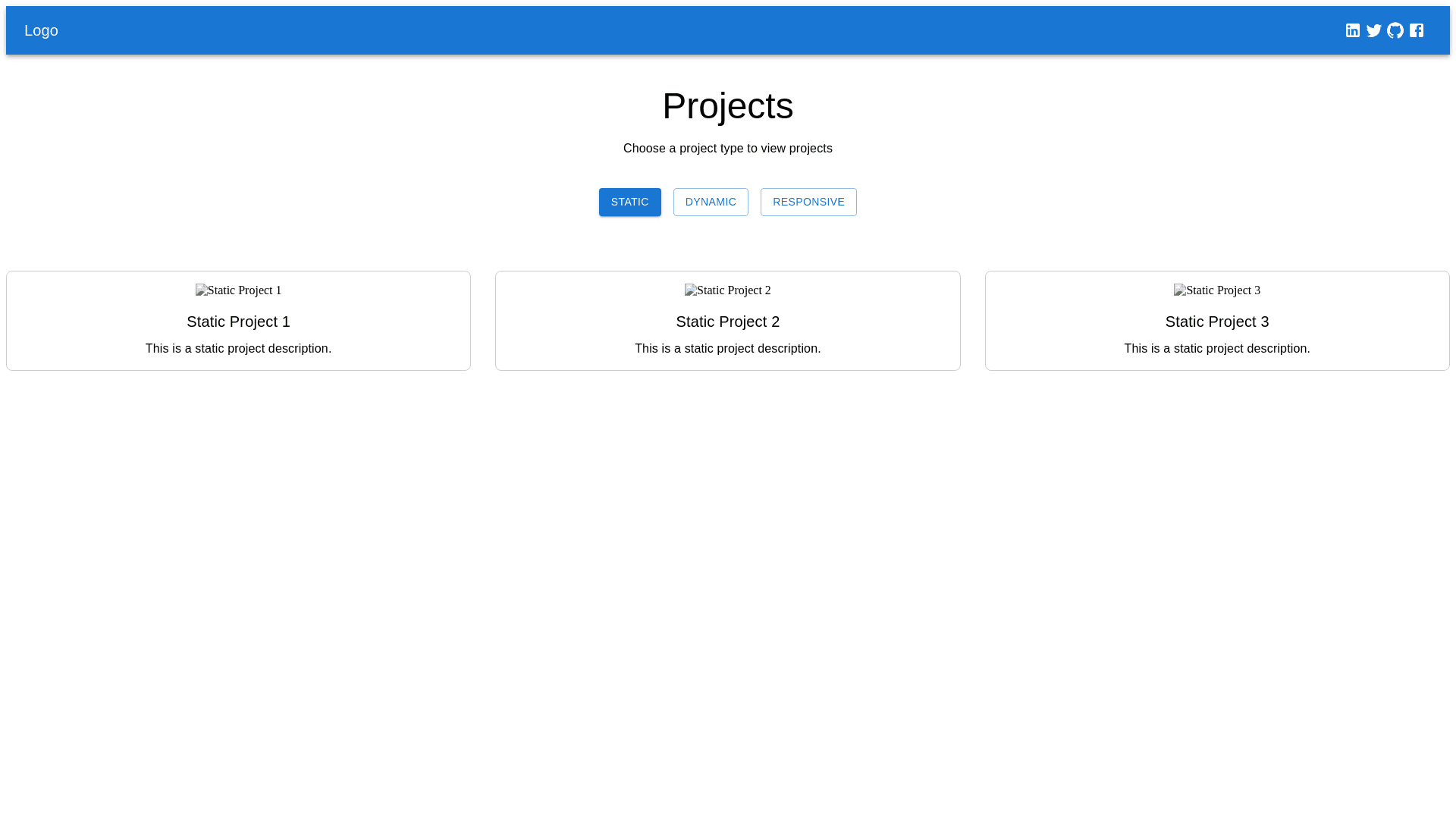Click Static Project 1 broken image
1456x819 pixels.
click(238, 290)
